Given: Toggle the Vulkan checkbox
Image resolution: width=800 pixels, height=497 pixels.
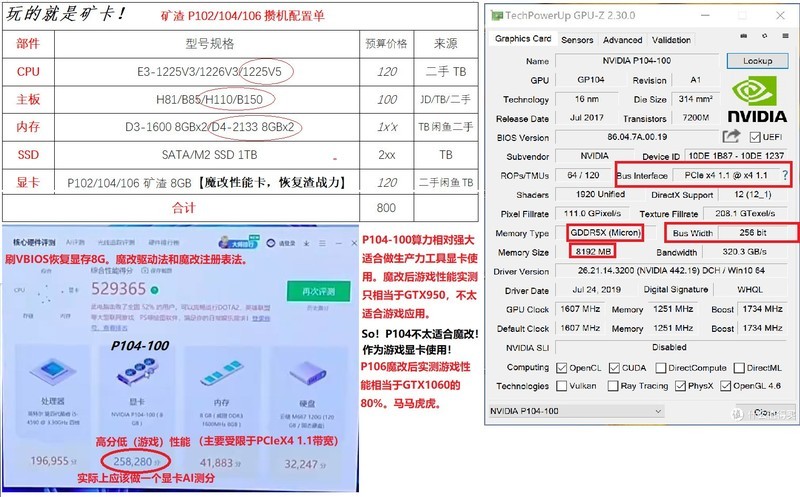Looking at the screenshot, I should [x=561, y=386].
